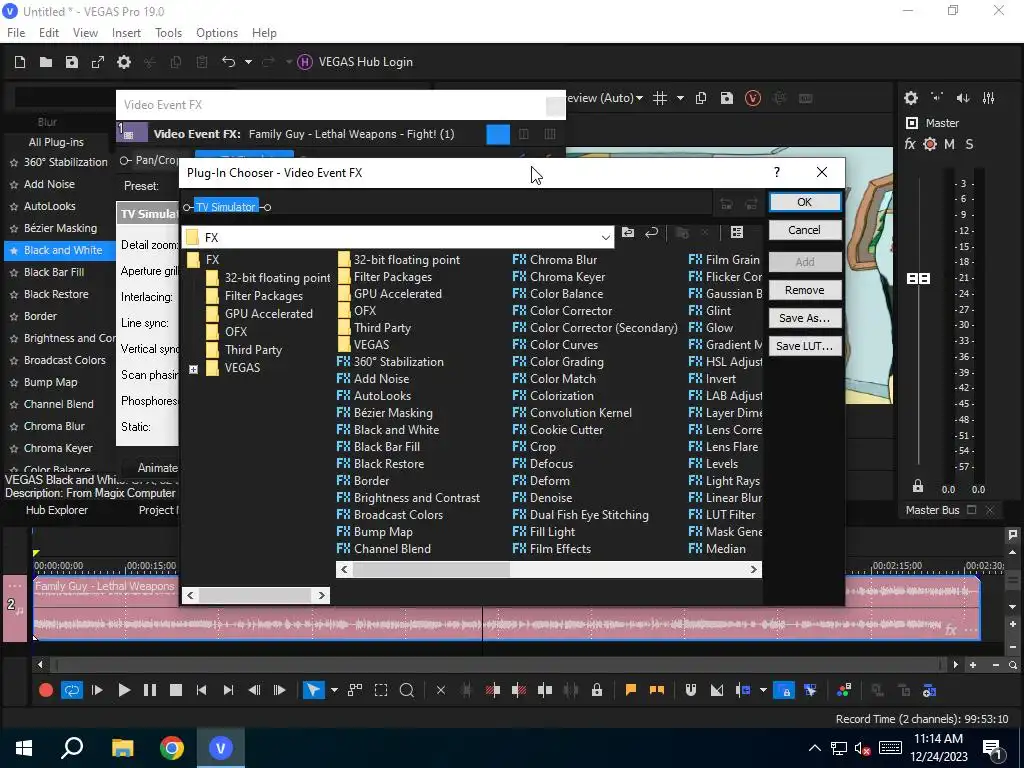Image resolution: width=1024 pixels, height=768 pixels.
Task: Open project Properties gear icon
Action: pos(123,62)
